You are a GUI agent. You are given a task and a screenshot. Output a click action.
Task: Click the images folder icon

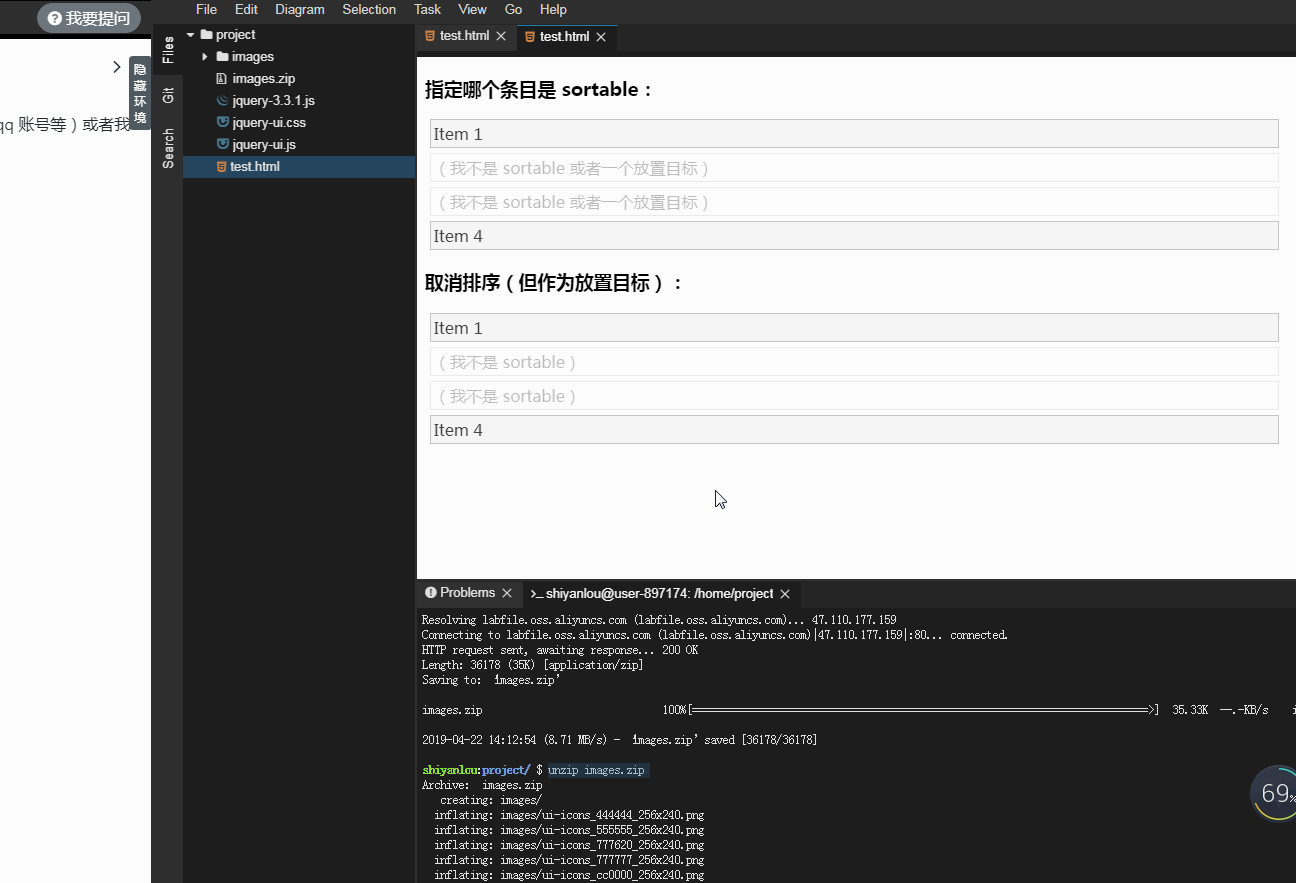(x=223, y=57)
